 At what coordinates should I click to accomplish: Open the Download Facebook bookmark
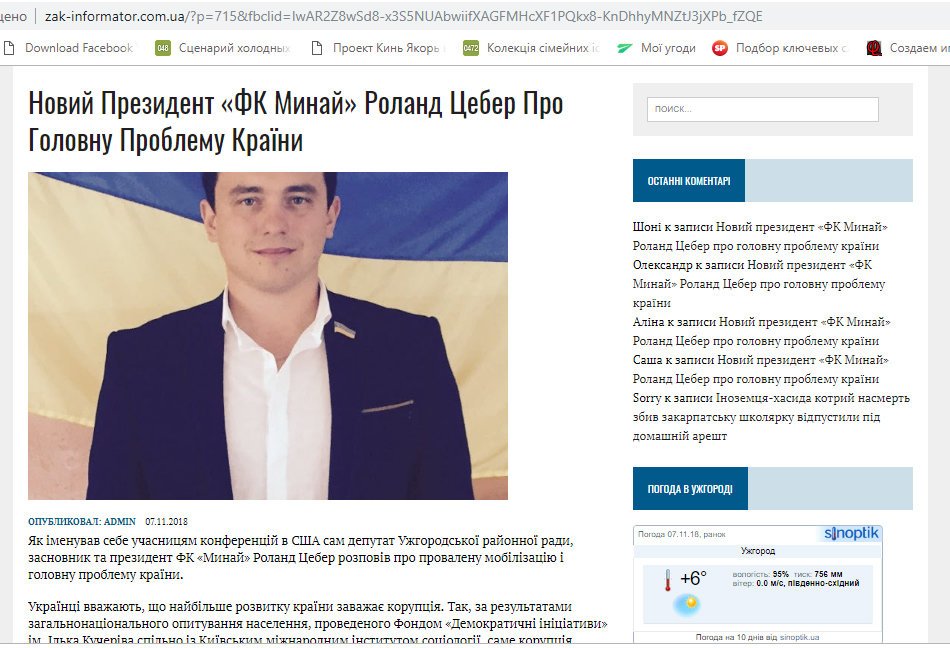click(x=68, y=48)
